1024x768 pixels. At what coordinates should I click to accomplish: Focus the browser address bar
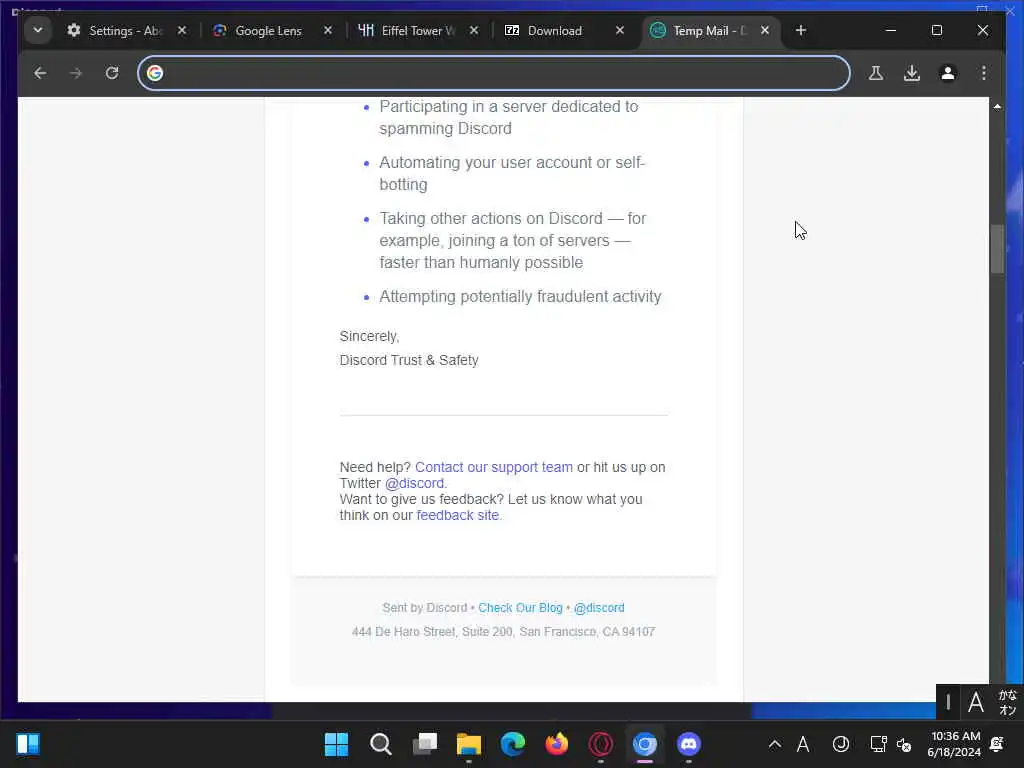coord(494,73)
